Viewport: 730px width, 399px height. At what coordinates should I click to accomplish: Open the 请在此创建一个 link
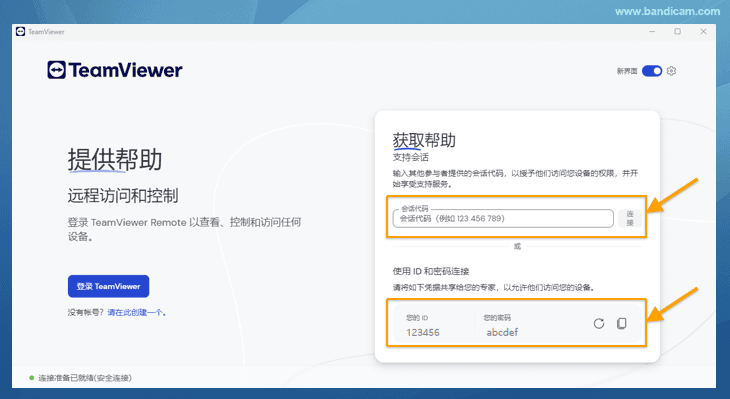pyautogui.click(x=137, y=312)
